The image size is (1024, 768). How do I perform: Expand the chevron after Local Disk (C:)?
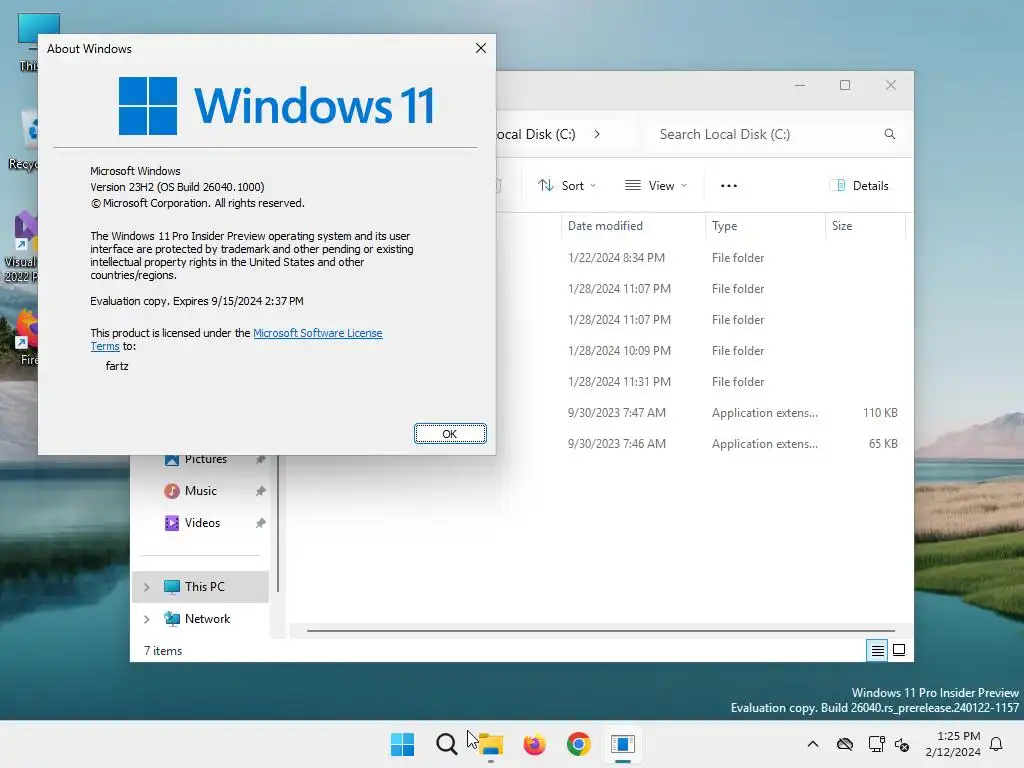[597, 134]
